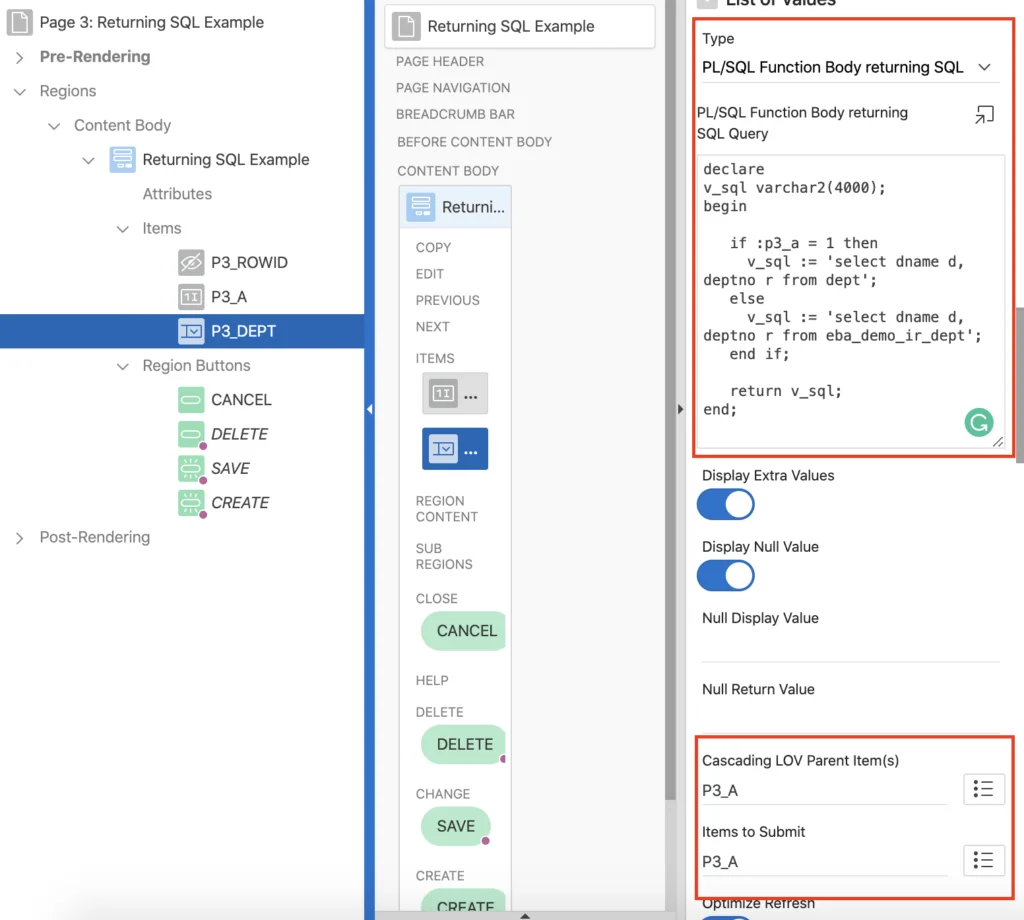1024x920 pixels.
Task: Click the layout pane vertical scrollbar
Action: (x=670, y=398)
